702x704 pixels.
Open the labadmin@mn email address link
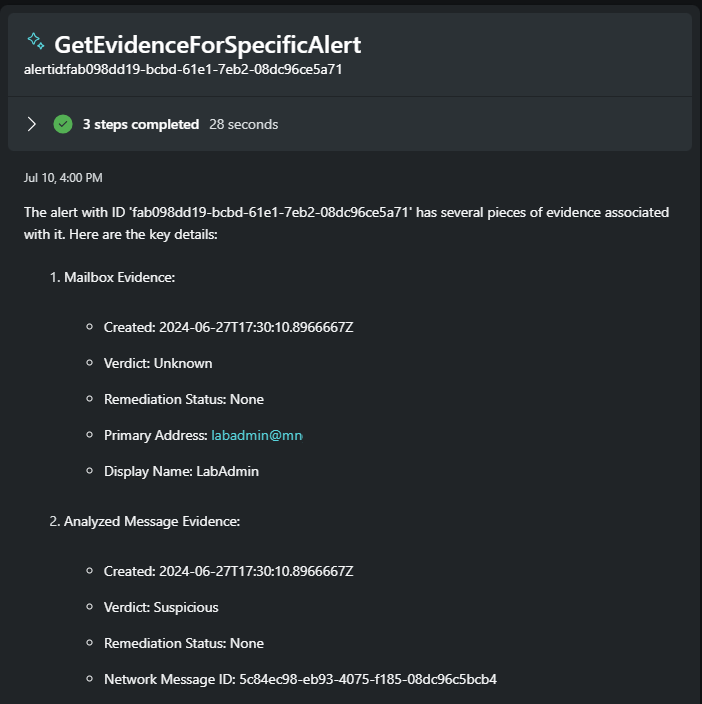(x=256, y=435)
